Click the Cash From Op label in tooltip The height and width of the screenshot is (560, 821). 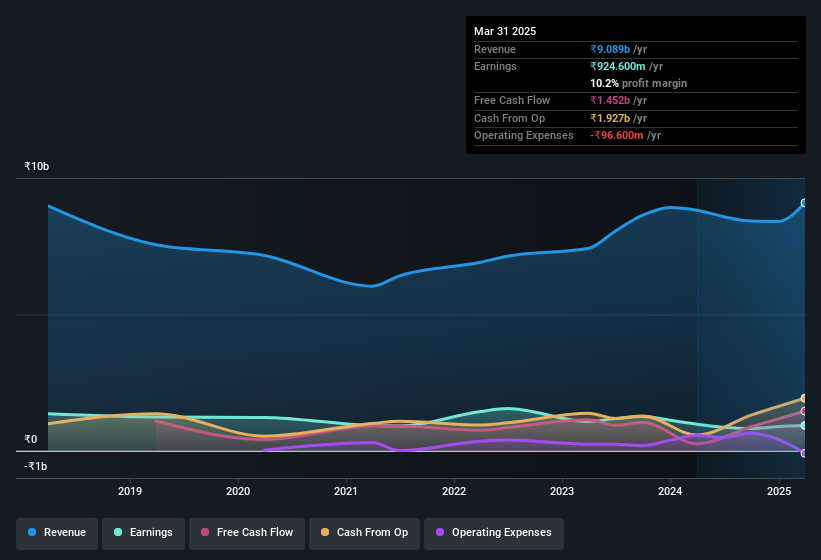click(509, 118)
